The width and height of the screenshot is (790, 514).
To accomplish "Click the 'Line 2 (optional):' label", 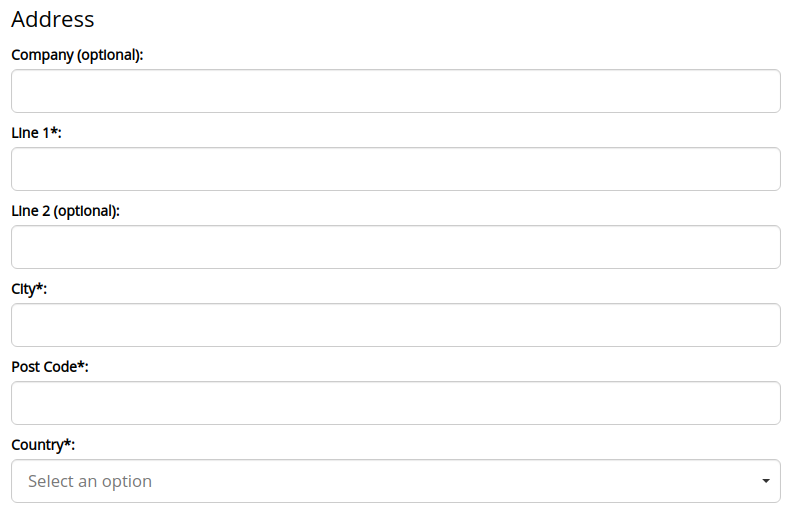I will click(x=65, y=211).
